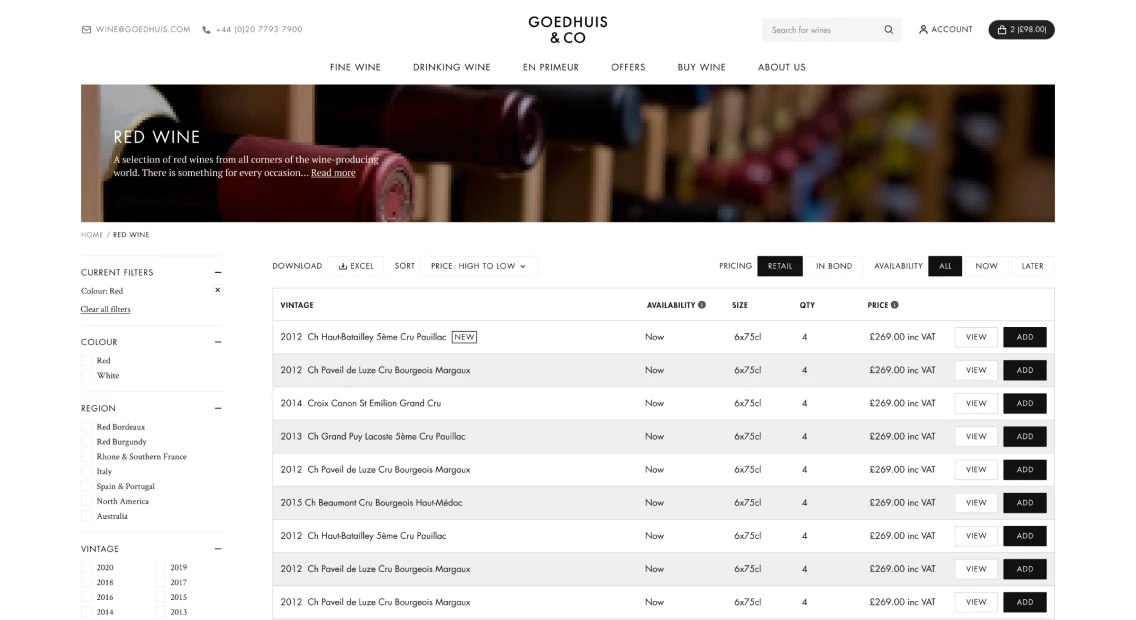This screenshot has height=620, width=1136.
Task: Click the Price column info icon
Action: click(x=895, y=305)
